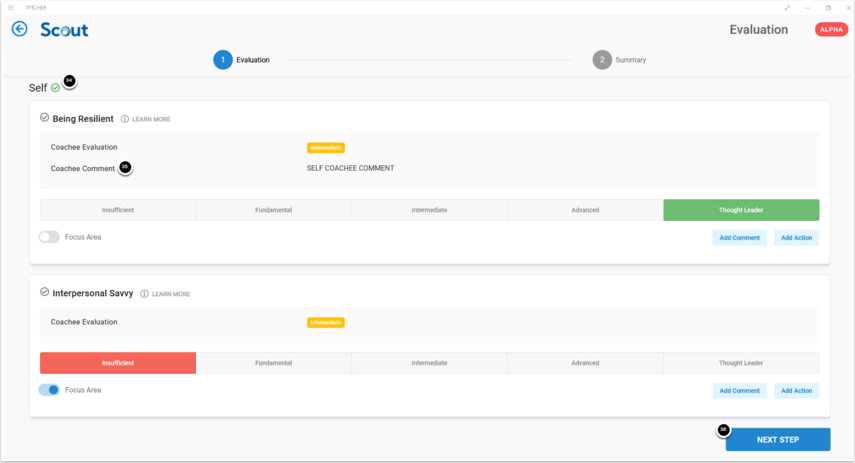
Task: Go to step 1 Evaluation
Action: tap(223, 60)
